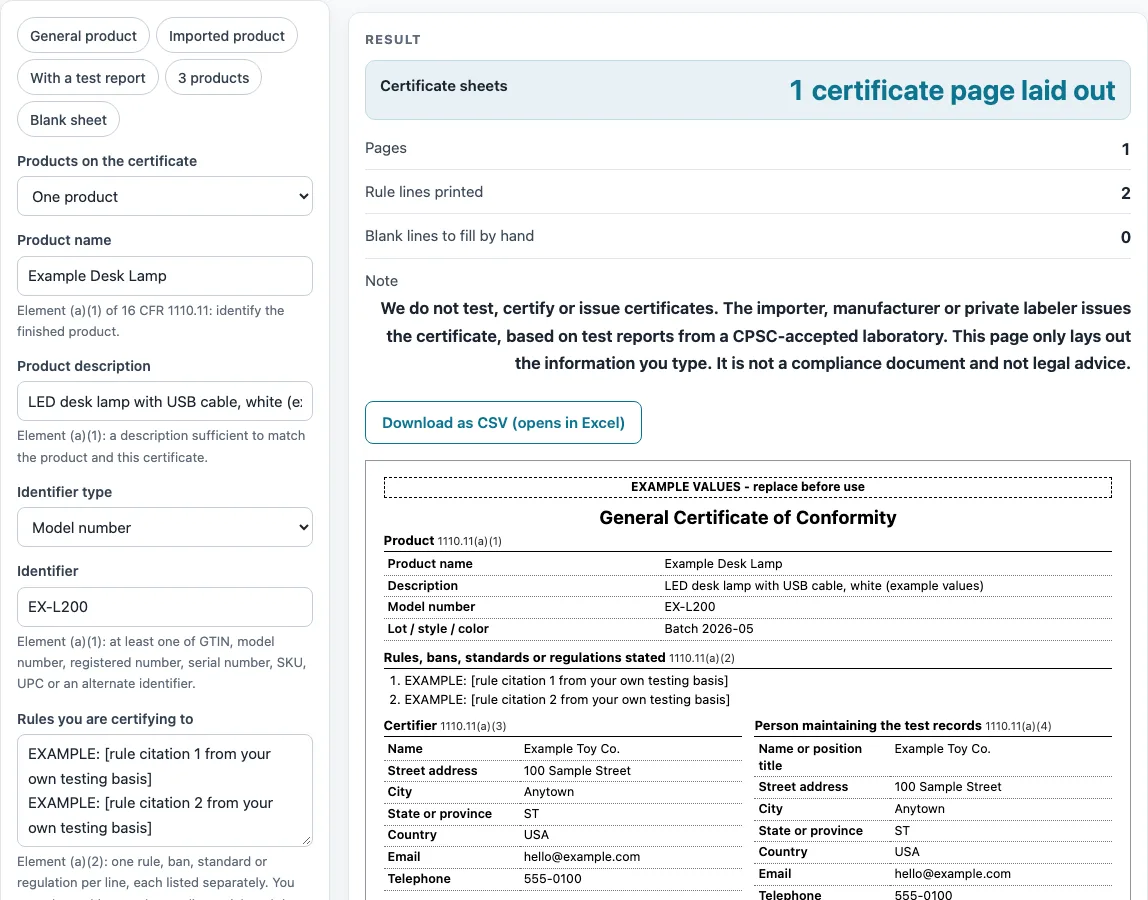This screenshot has width=1148, height=900.
Task: Click the 'Product 1110.11(a)(1)' section heading
Action: pyautogui.click(x=443, y=540)
